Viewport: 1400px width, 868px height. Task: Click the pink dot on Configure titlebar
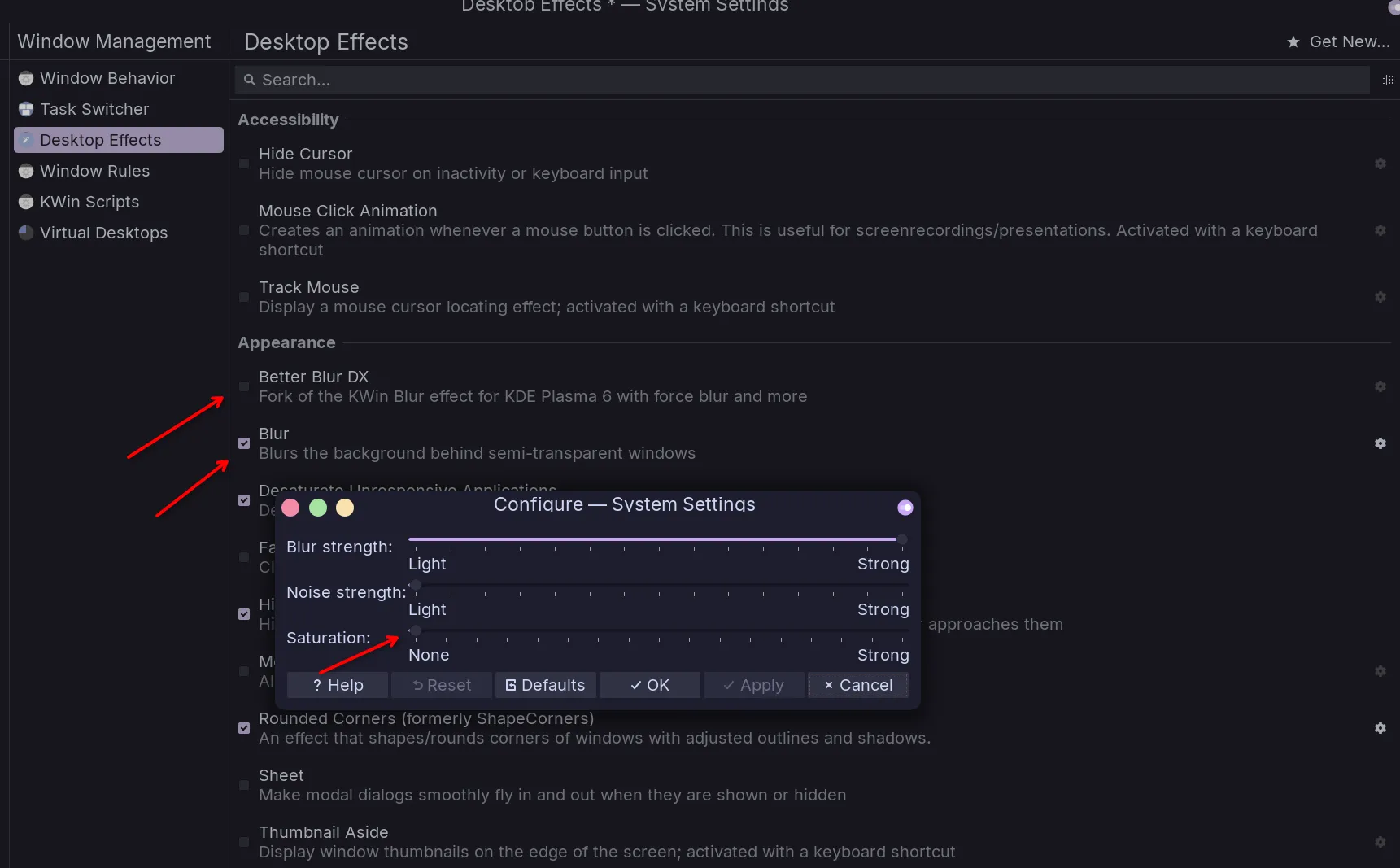[290, 508]
